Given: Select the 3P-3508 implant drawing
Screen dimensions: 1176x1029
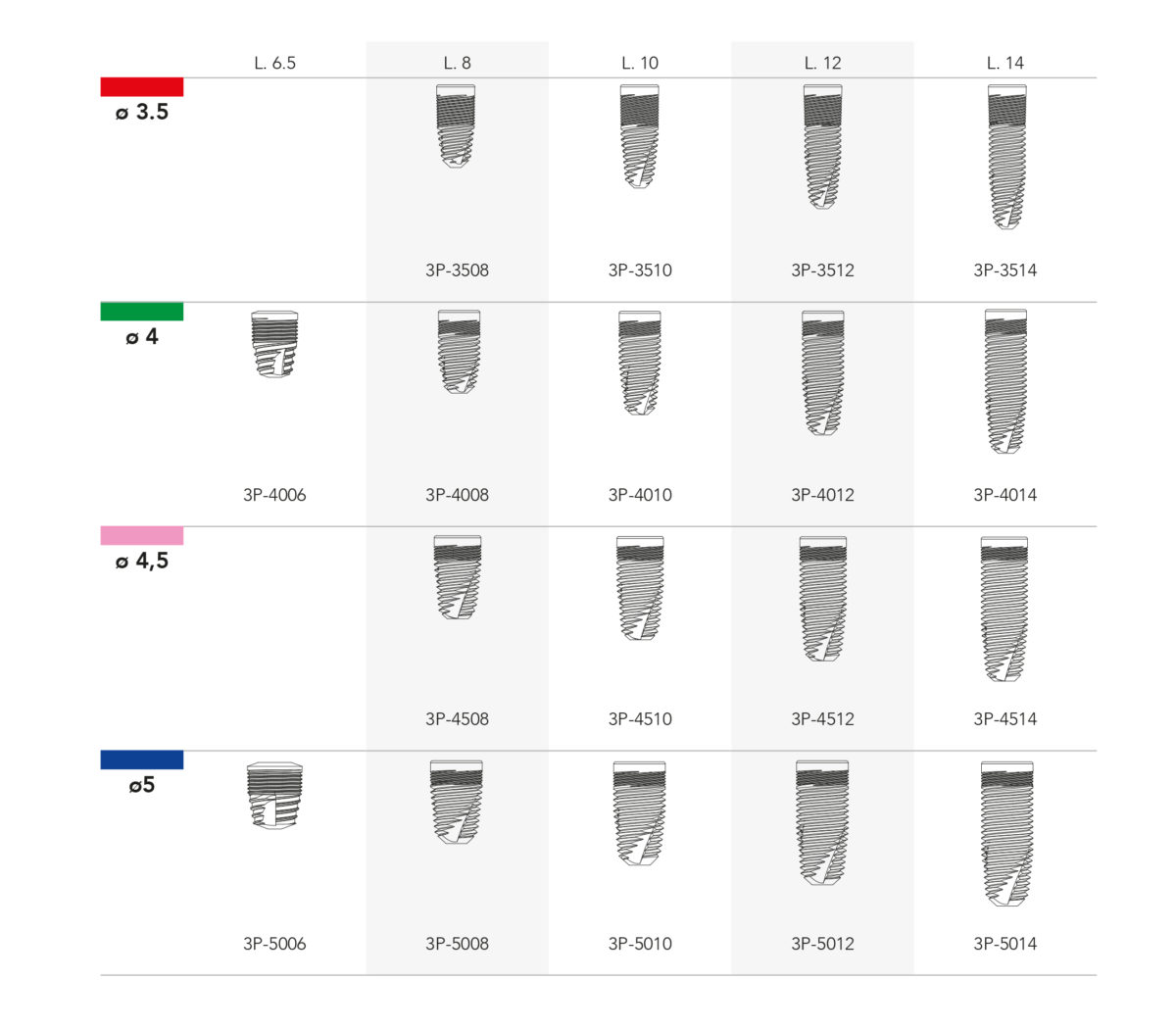Looking at the screenshot, I should pos(456,126).
